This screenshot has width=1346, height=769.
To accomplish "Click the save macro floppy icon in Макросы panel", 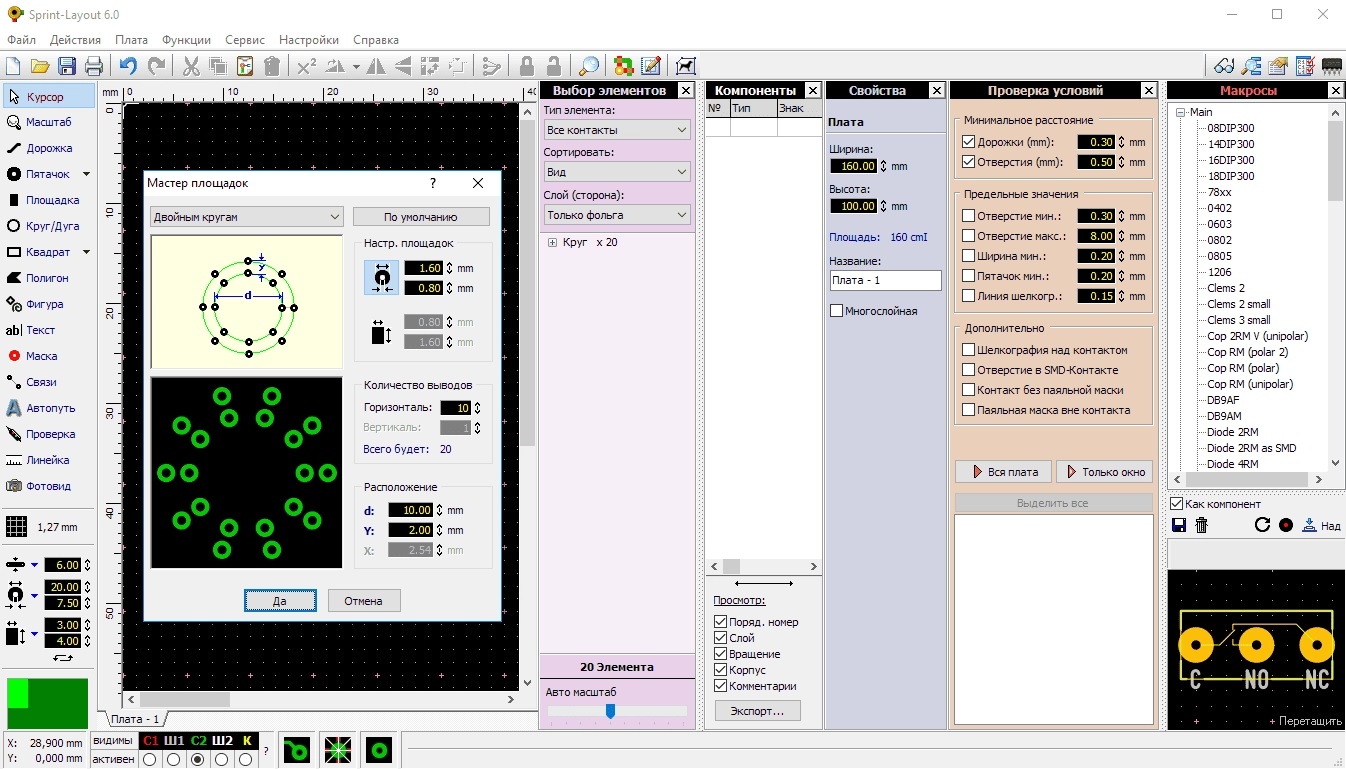I will click(1179, 525).
